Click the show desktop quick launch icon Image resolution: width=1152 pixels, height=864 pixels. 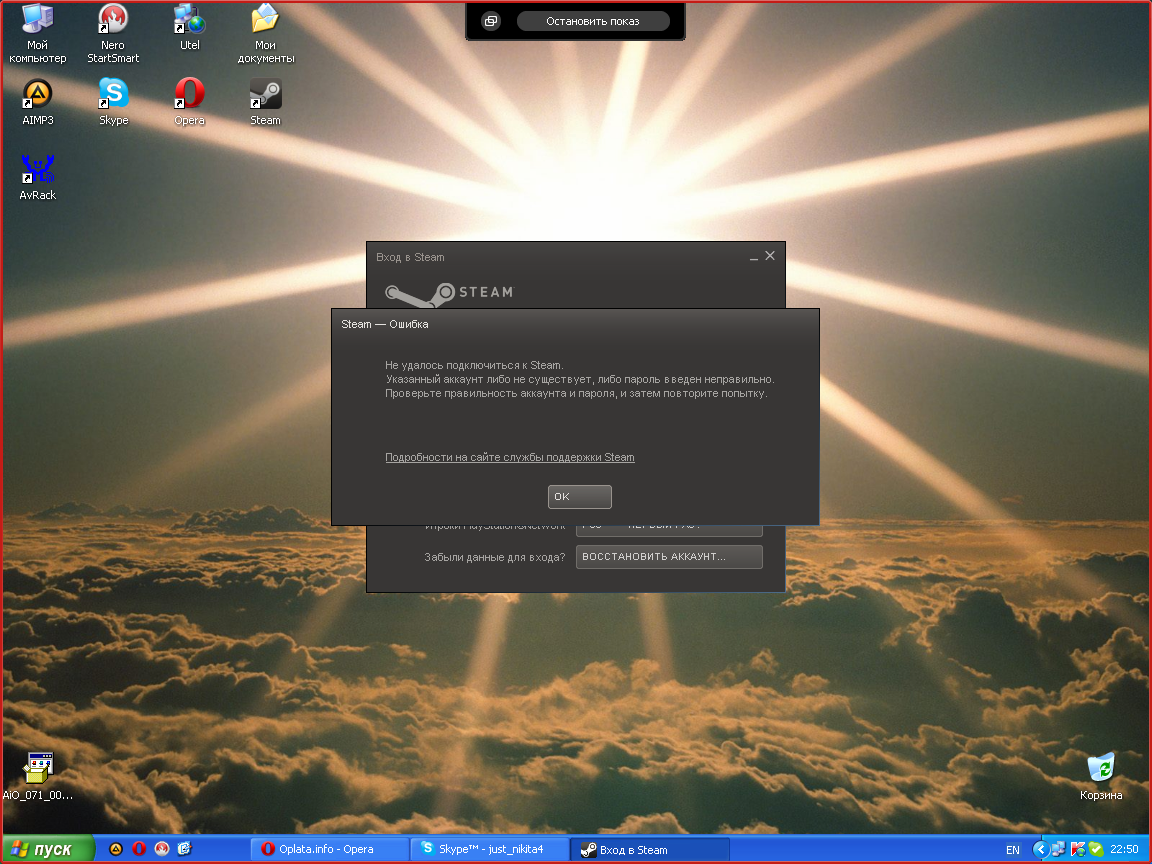(x=185, y=849)
